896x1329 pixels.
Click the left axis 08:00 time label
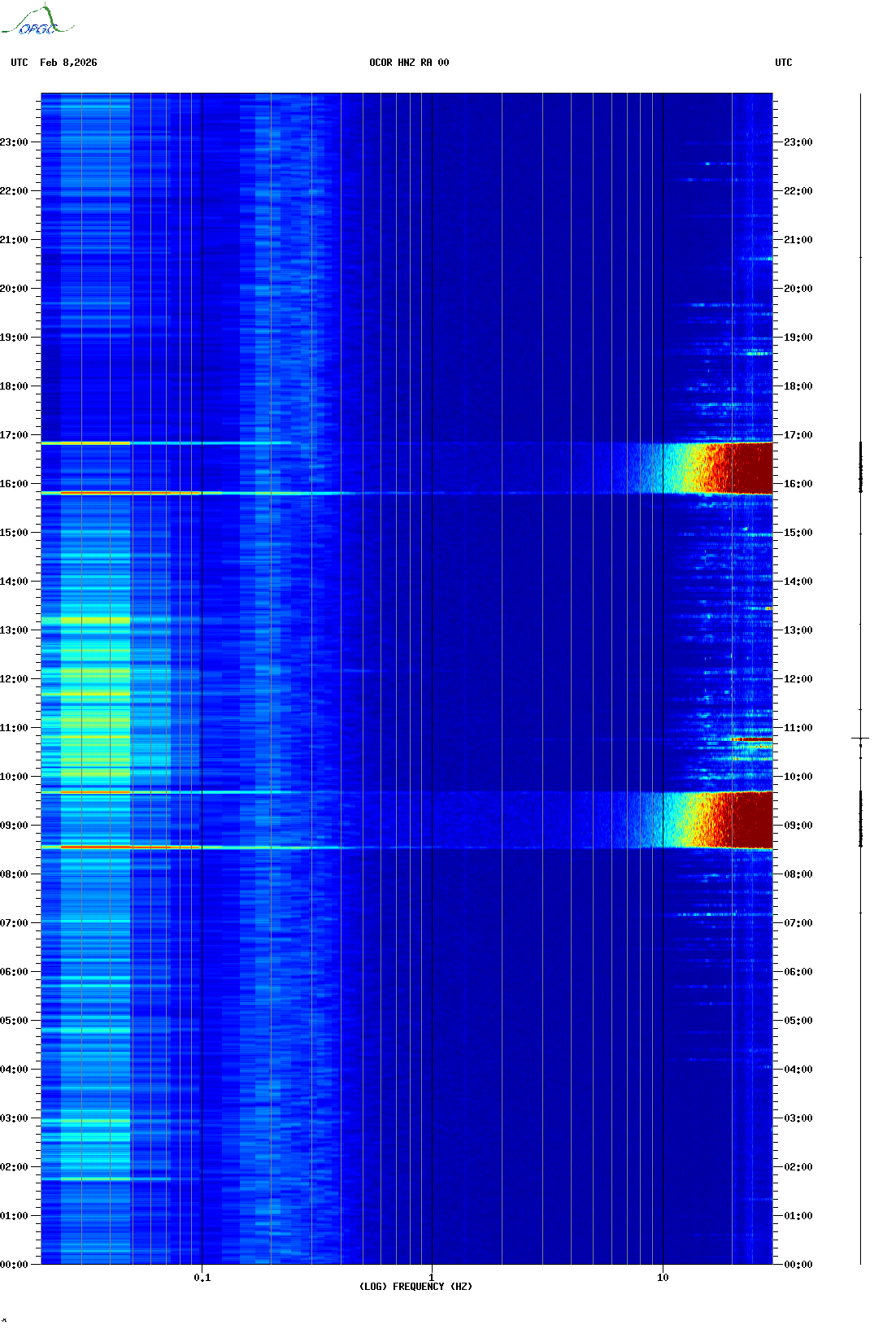[14, 874]
